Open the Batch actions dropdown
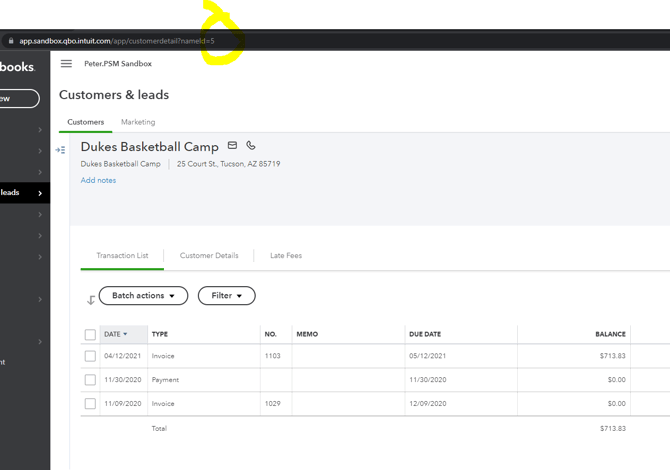Image resolution: width=670 pixels, height=470 pixels. click(143, 296)
